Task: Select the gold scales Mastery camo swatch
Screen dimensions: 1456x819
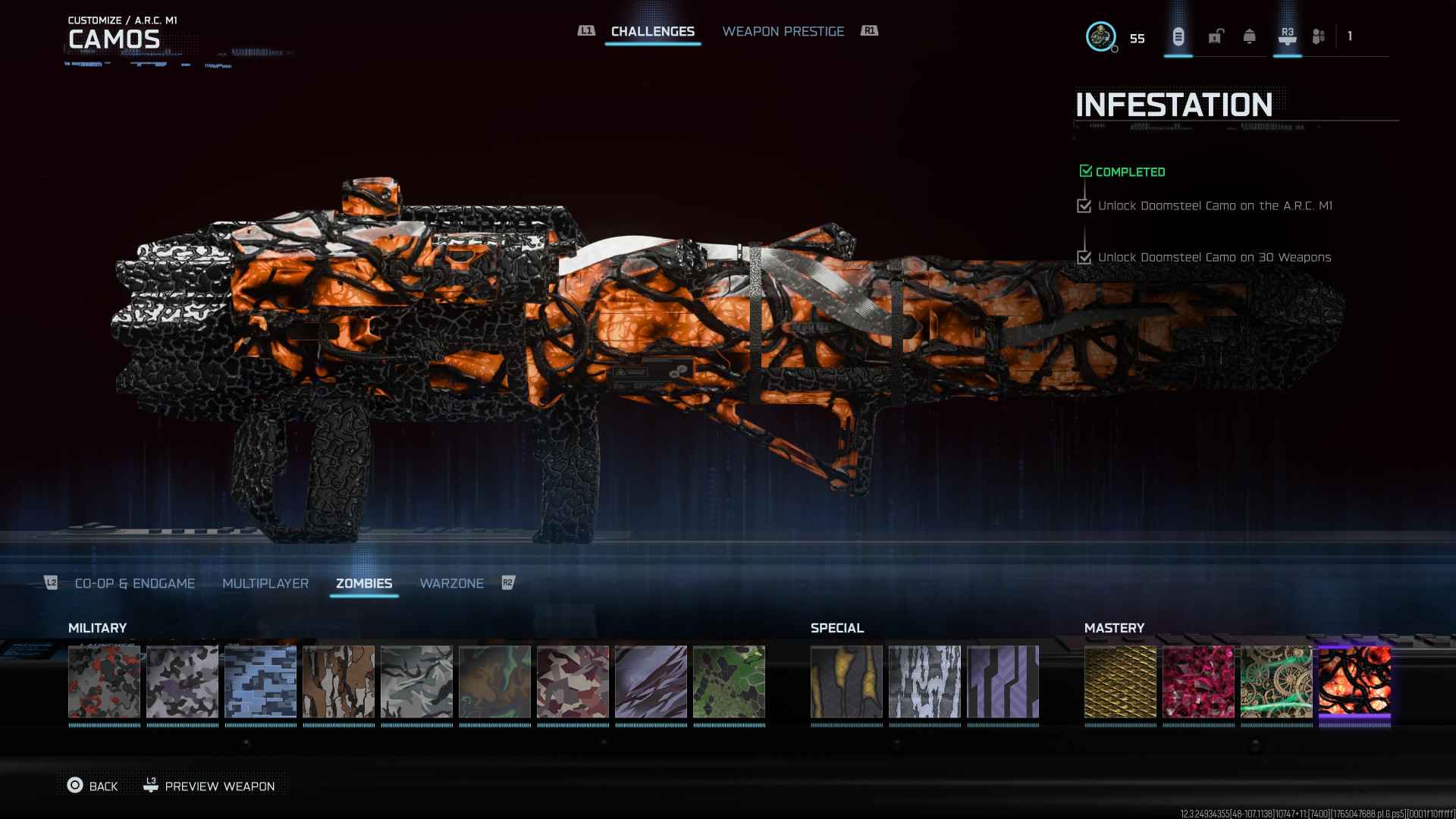Action: [x=1120, y=682]
